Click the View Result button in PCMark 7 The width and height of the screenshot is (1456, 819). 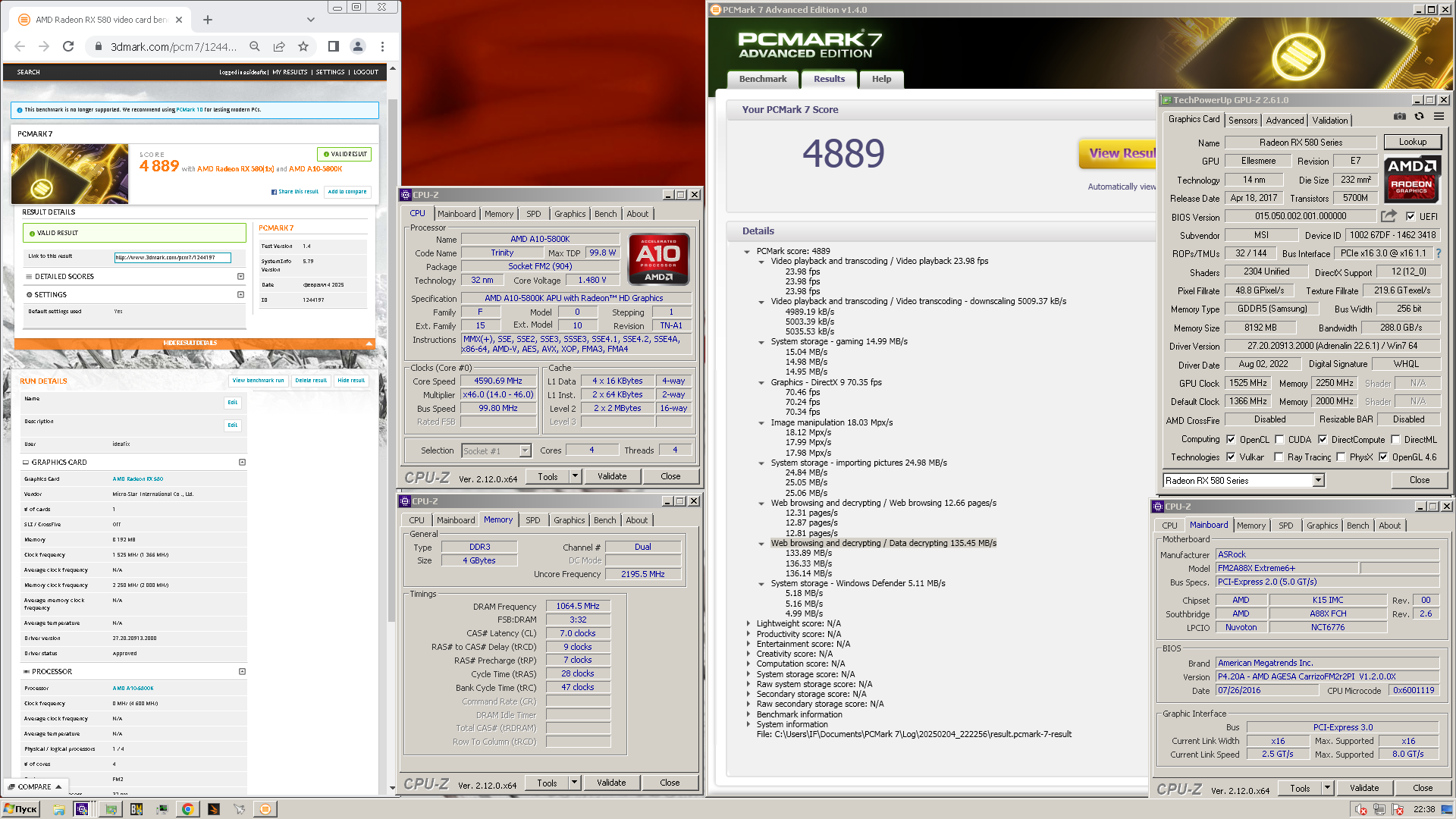[1118, 153]
